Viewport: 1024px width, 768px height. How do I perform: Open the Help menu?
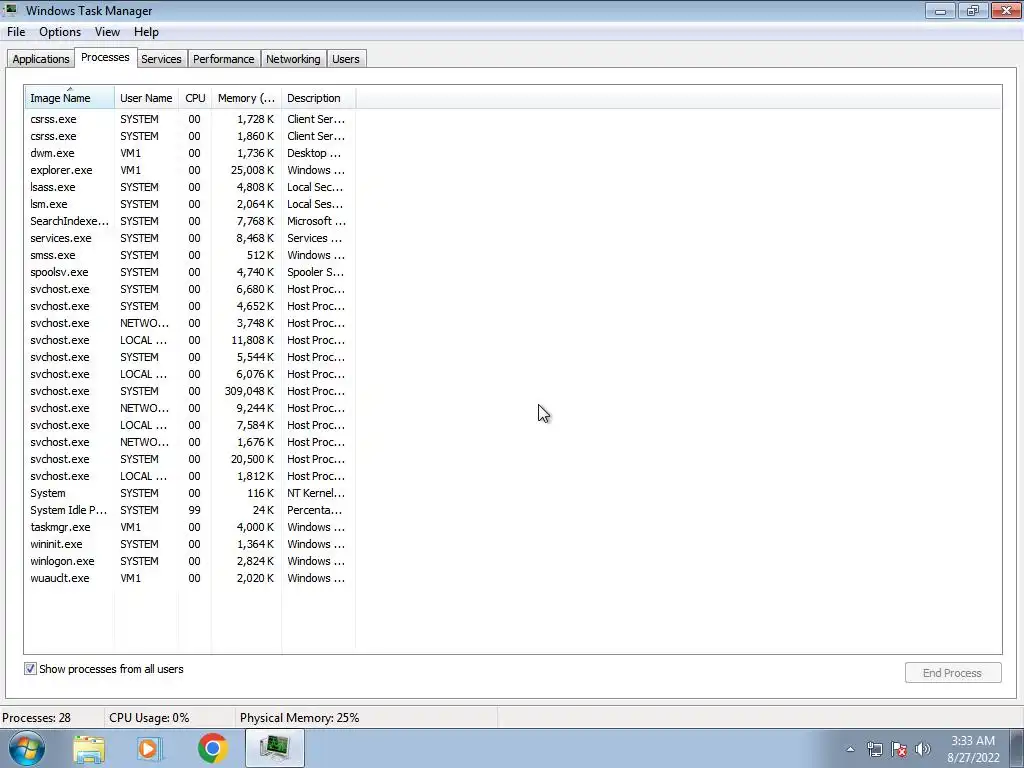coord(146,32)
